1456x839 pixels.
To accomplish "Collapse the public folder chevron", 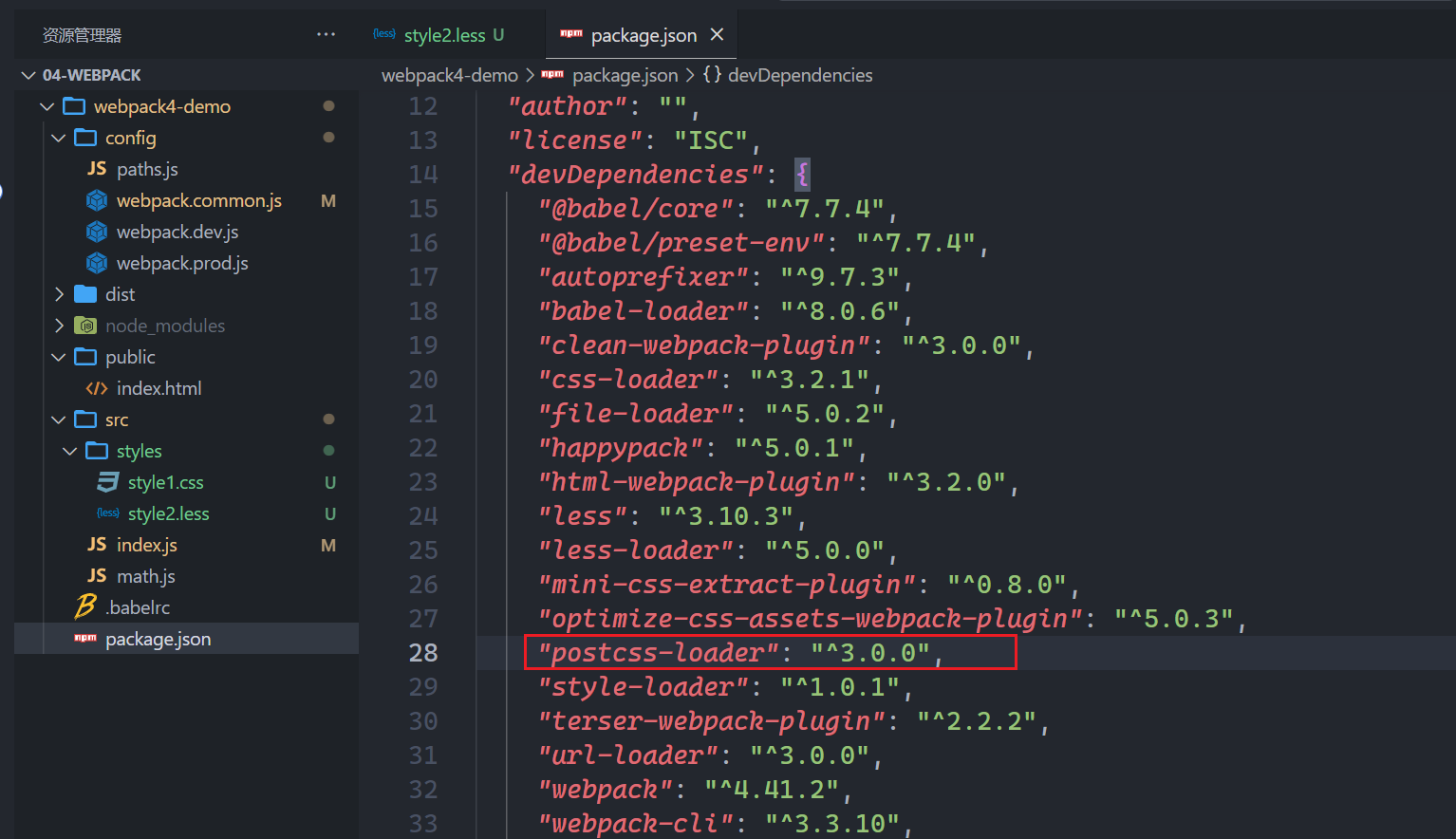I will click(x=59, y=357).
